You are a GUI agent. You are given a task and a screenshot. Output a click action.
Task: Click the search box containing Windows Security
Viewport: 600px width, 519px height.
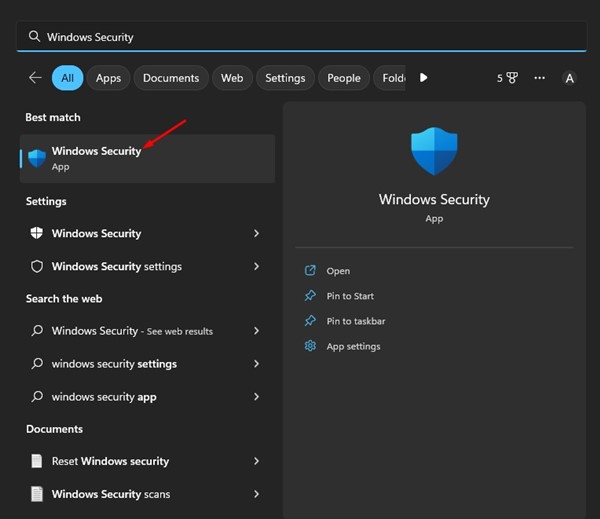pos(300,36)
